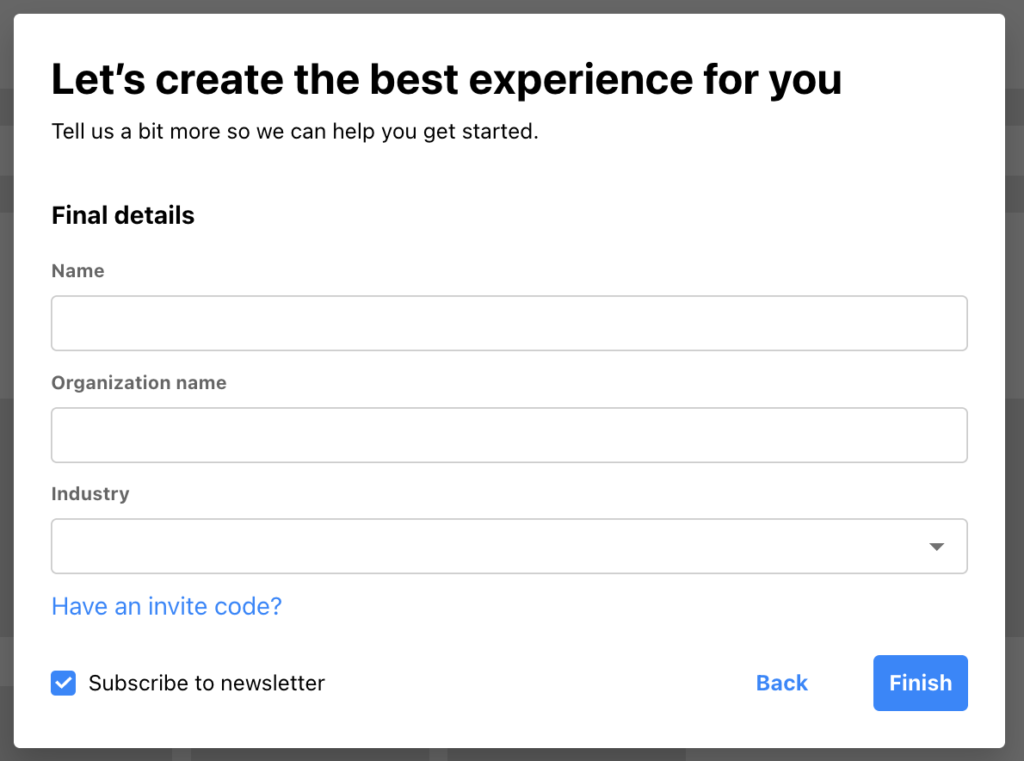1024x761 pixels.
Task: Click the "Let's create the best experience" heading
Action: coord(446,80)
